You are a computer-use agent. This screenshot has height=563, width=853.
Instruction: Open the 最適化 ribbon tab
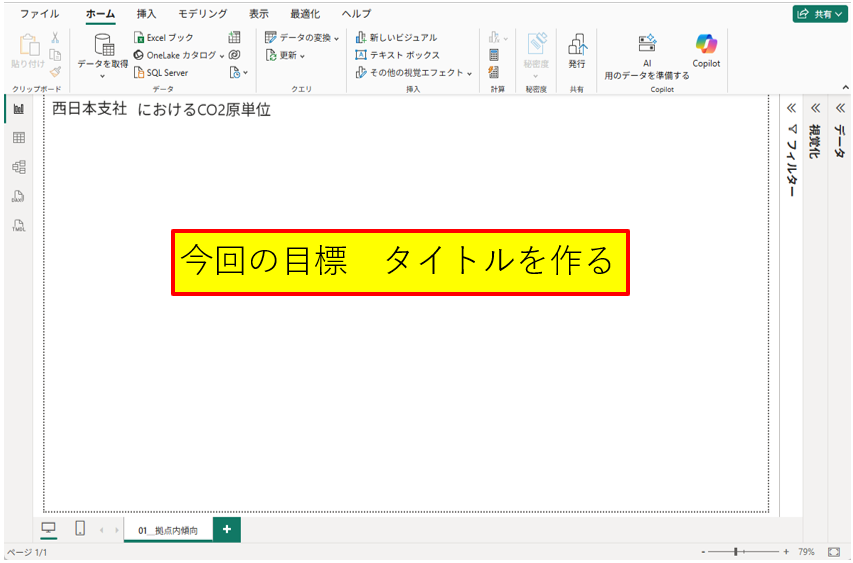coord(305,14)
